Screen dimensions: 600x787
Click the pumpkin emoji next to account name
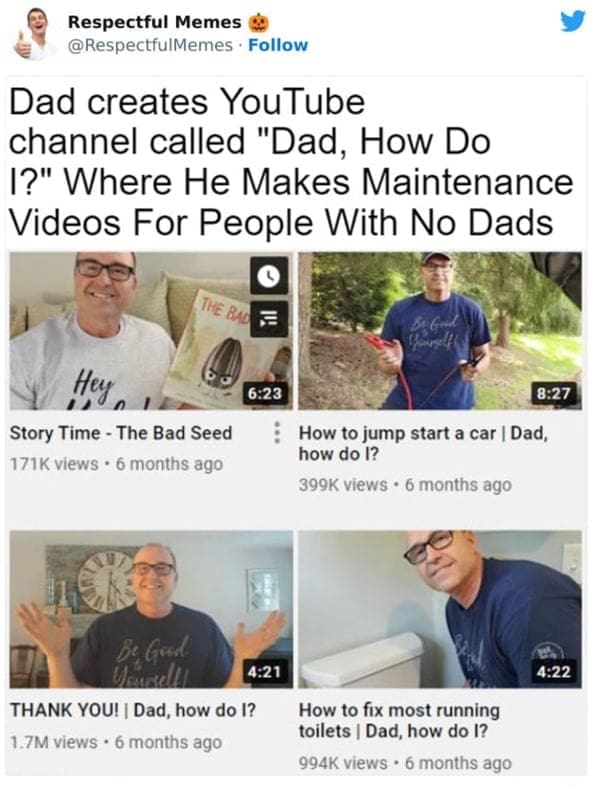(260, 22)
